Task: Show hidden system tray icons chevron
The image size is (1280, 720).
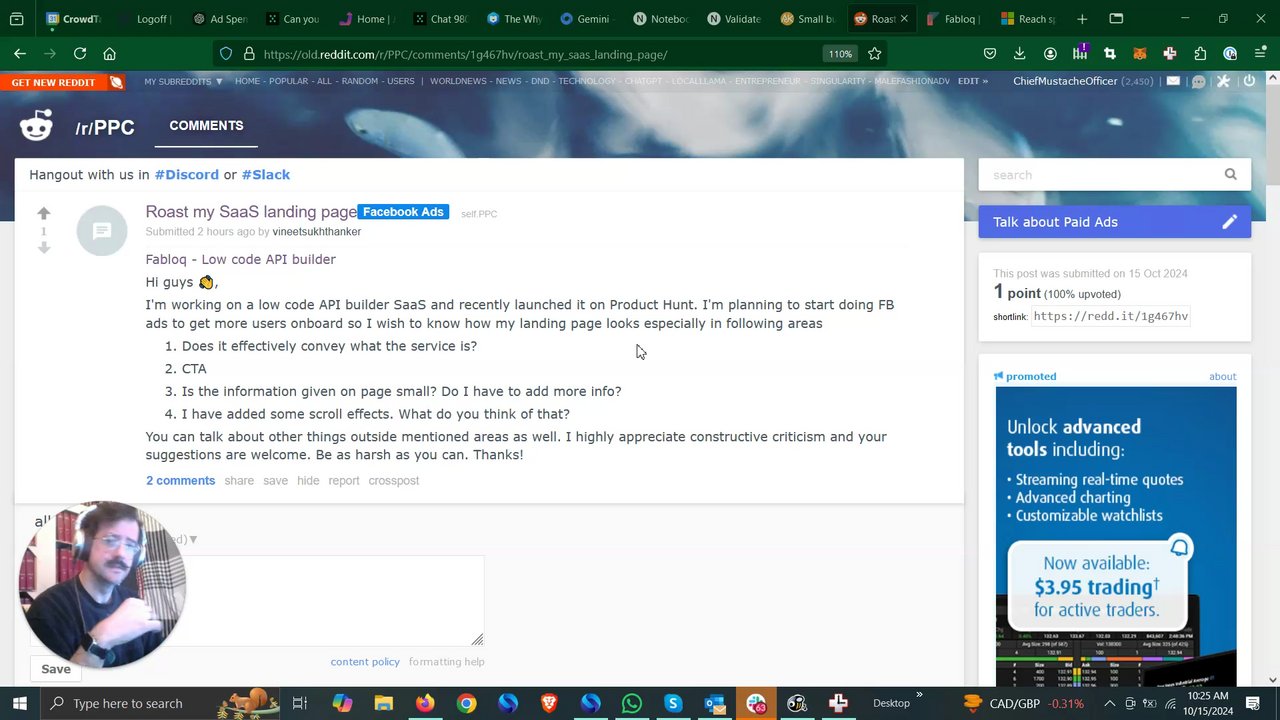Action: pyautogui.click(x=1109, y=703)
